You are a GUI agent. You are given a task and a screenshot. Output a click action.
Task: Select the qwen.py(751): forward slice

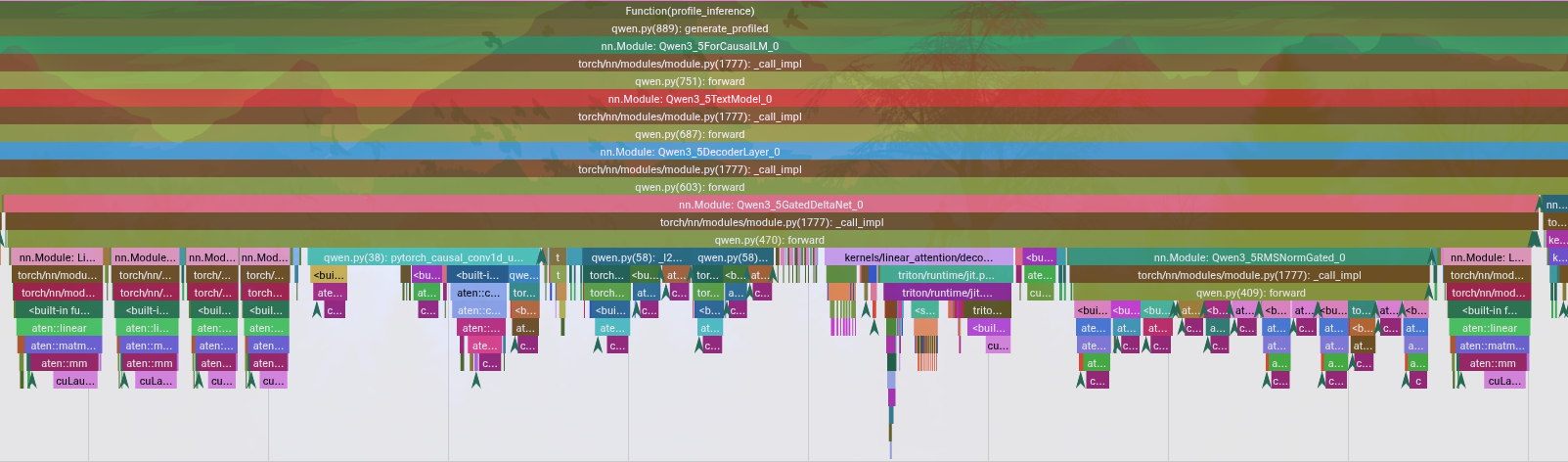click(x=784, y=81)
